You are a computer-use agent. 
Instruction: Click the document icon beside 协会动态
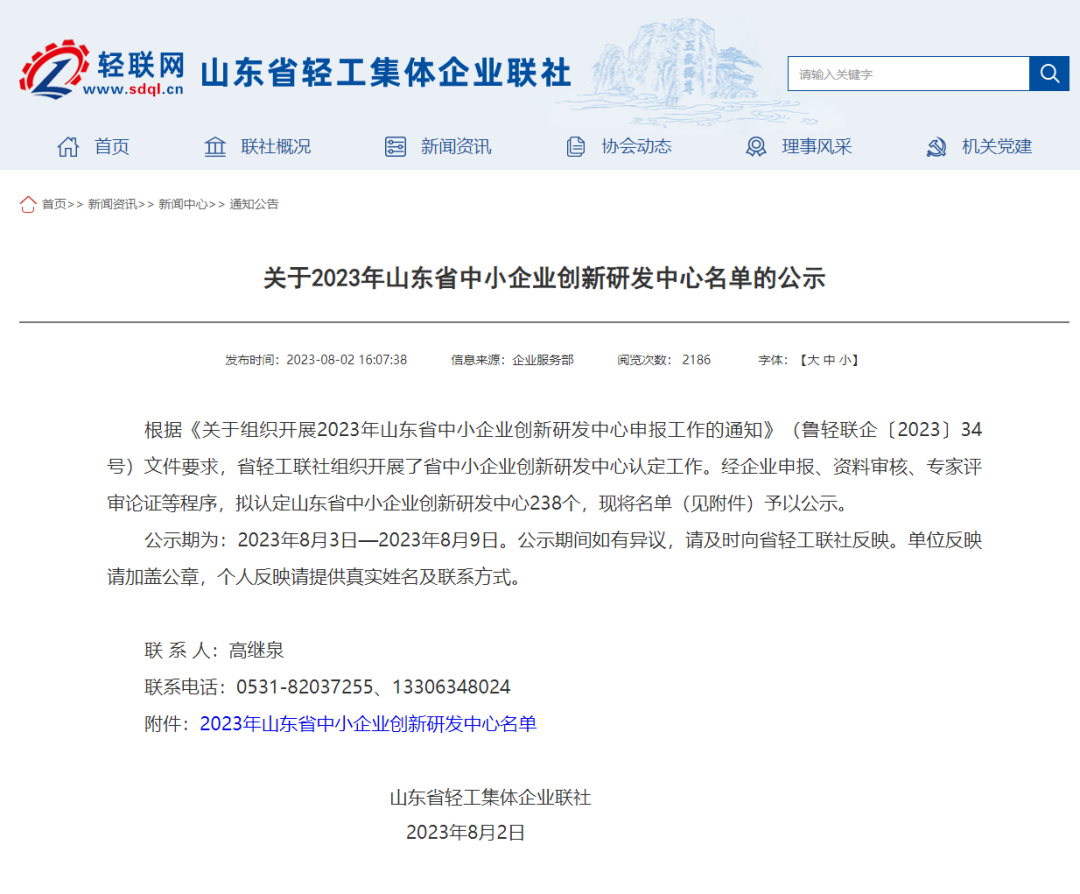576,147
